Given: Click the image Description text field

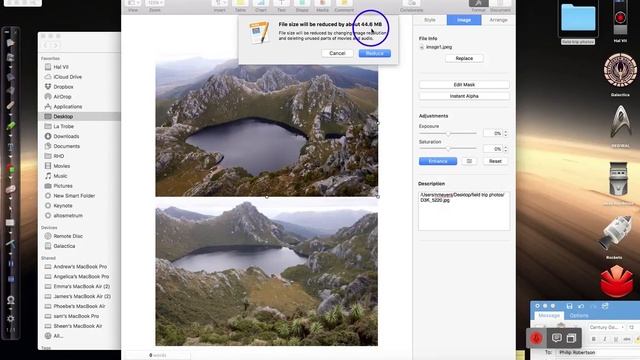Looking at the screenshot, I should pos(464,211).
